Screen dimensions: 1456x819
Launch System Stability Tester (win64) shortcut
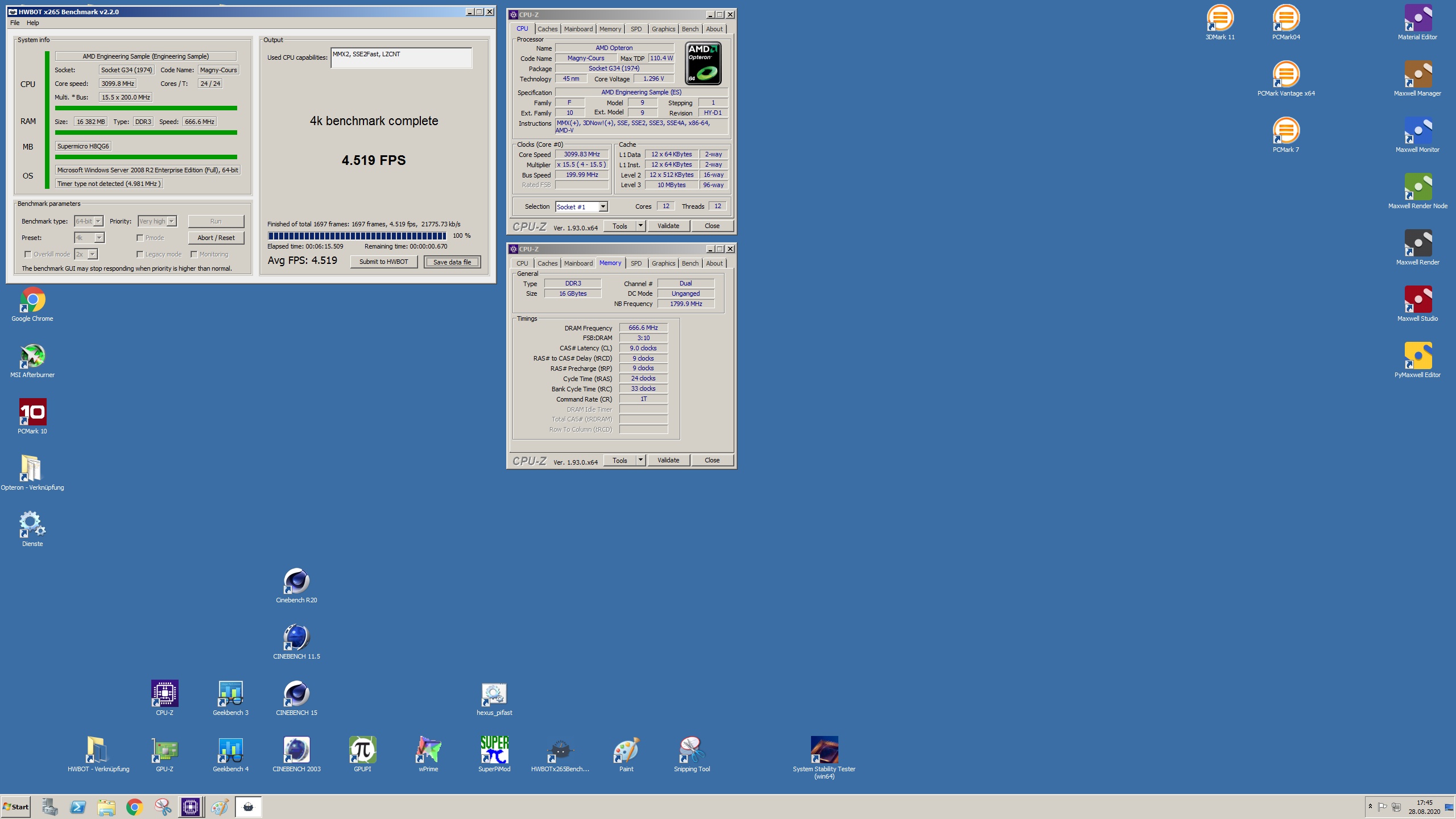(x=824, y=758)
